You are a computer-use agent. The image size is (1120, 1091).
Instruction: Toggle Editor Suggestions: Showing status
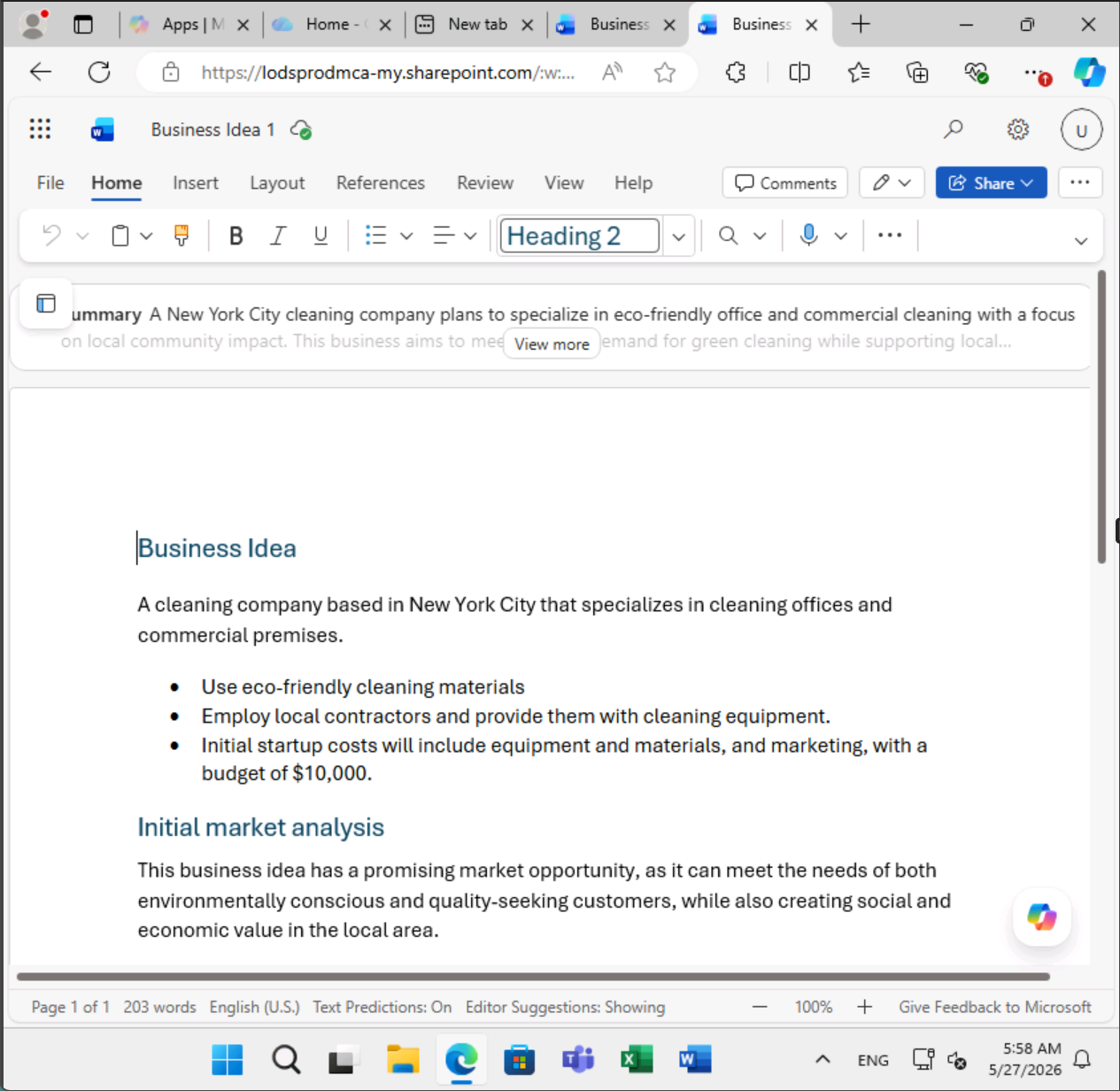click(565, 1007)
